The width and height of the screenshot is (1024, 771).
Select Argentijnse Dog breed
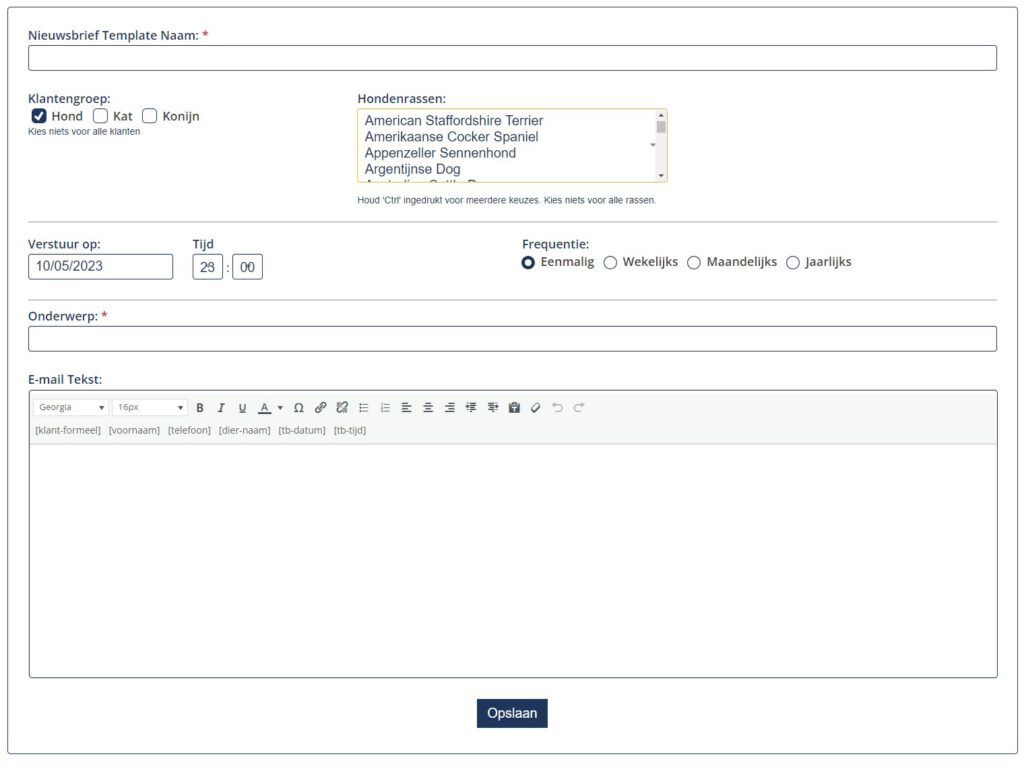412,170
